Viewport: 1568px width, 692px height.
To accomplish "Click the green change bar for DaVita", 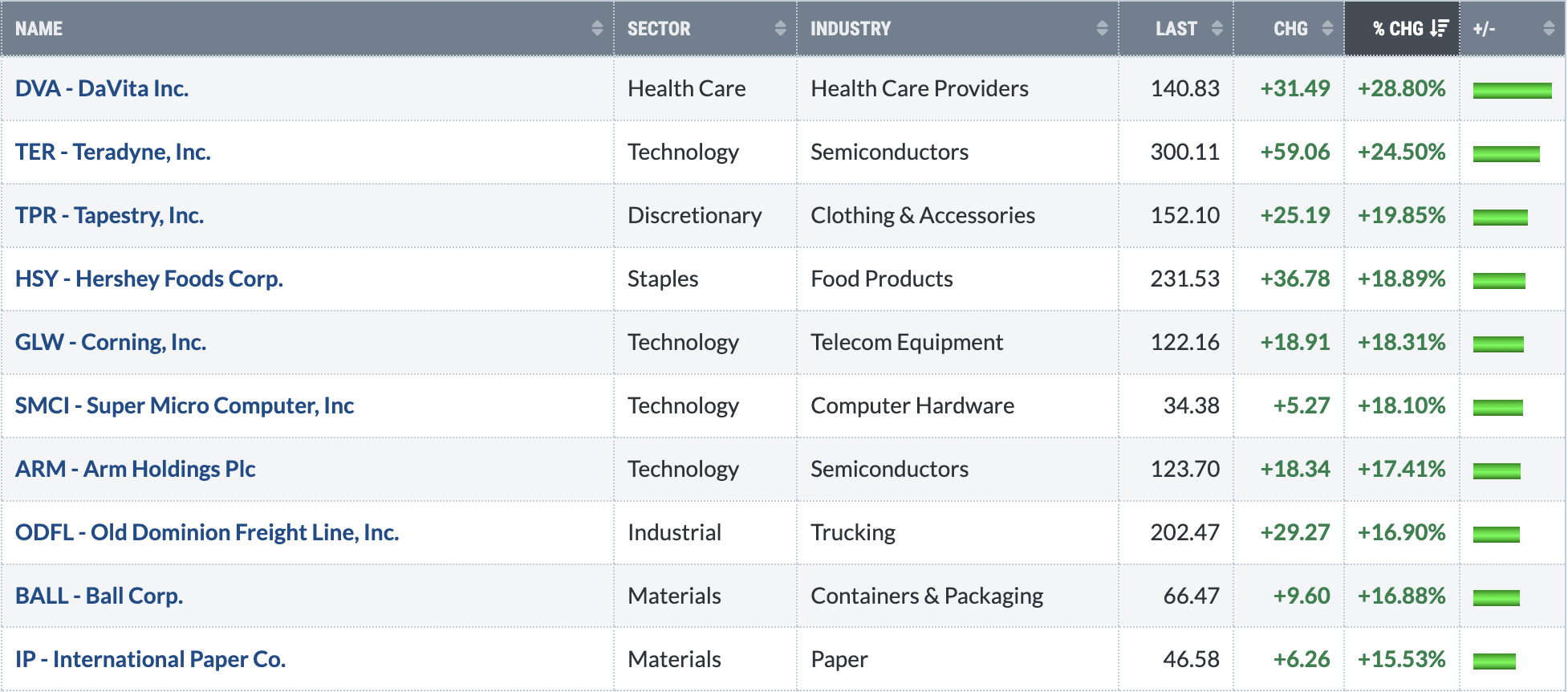I will [x=1512, y=90].
